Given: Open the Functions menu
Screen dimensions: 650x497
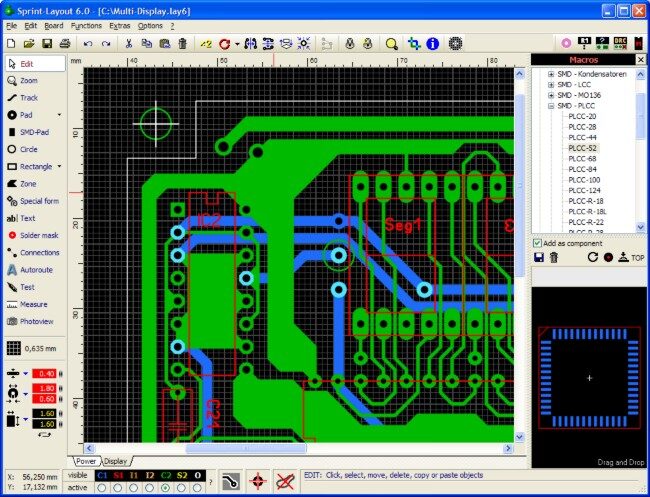Looking at the screenshot, I should [86, 25].
